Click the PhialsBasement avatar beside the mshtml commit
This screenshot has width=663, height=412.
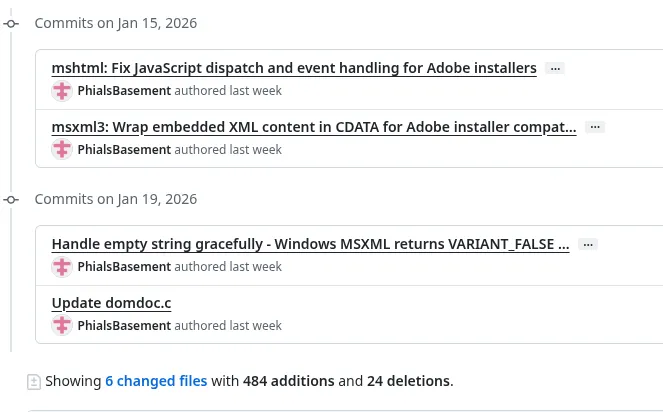coord(62,91)
